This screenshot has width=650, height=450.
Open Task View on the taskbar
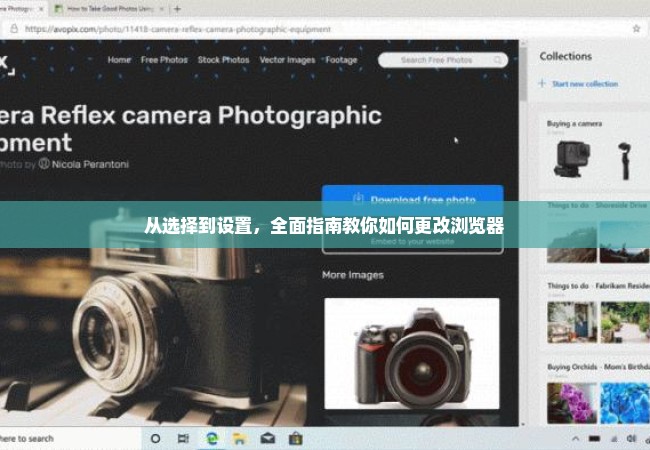tap(183, 438)
